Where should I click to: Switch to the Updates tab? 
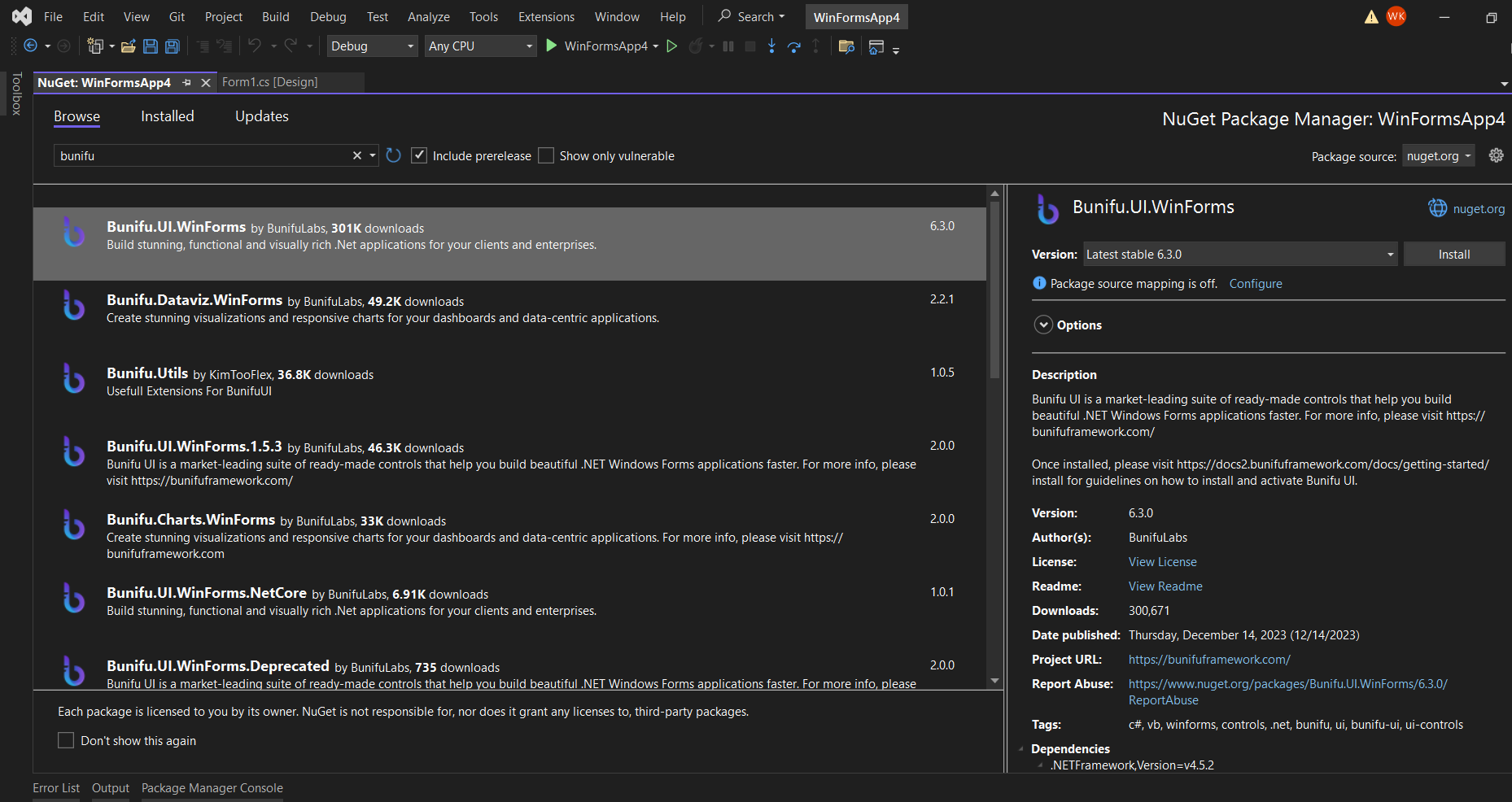coord(262,116)
